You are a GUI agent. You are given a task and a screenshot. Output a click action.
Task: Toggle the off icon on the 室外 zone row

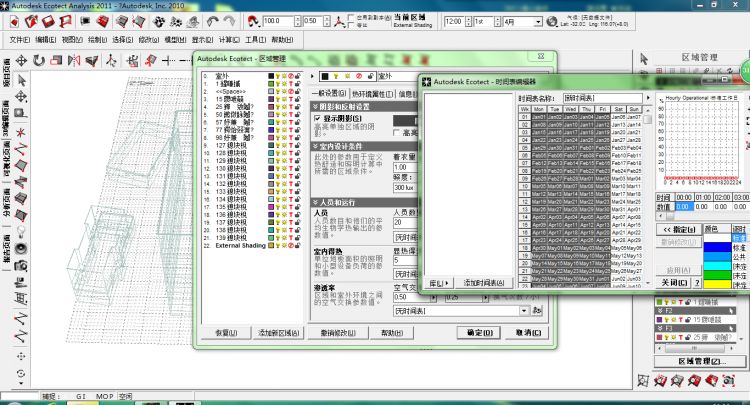[x=291, y=76]
